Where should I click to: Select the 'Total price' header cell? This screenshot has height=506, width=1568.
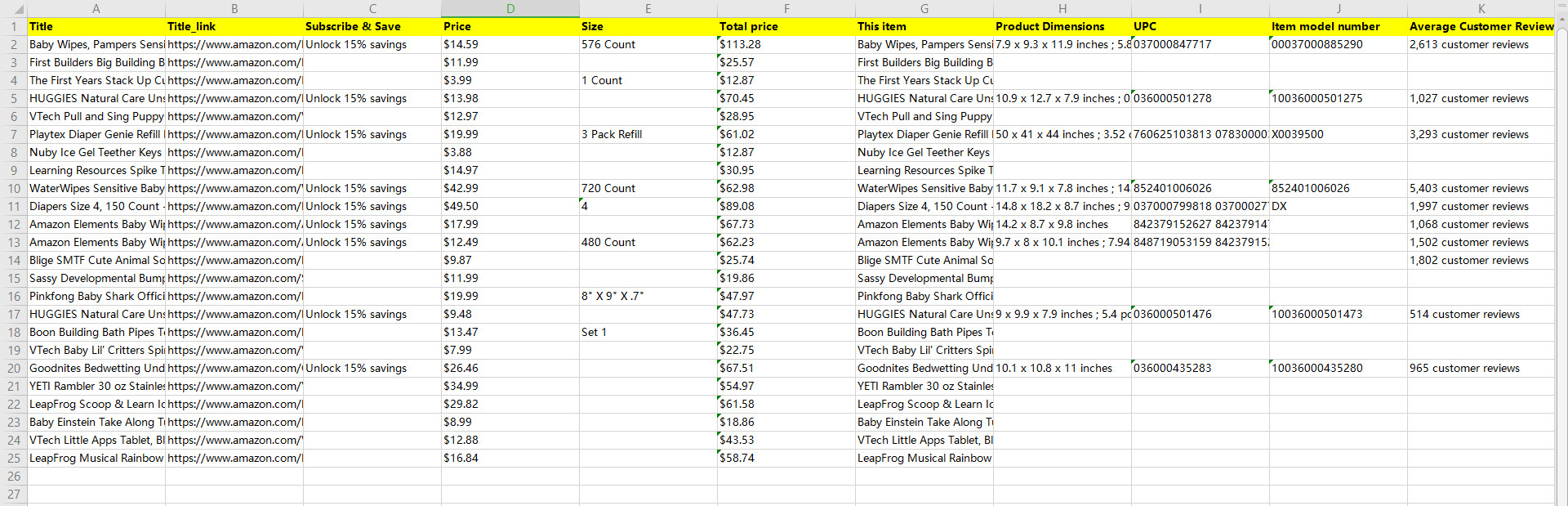[x=786, y=27]
